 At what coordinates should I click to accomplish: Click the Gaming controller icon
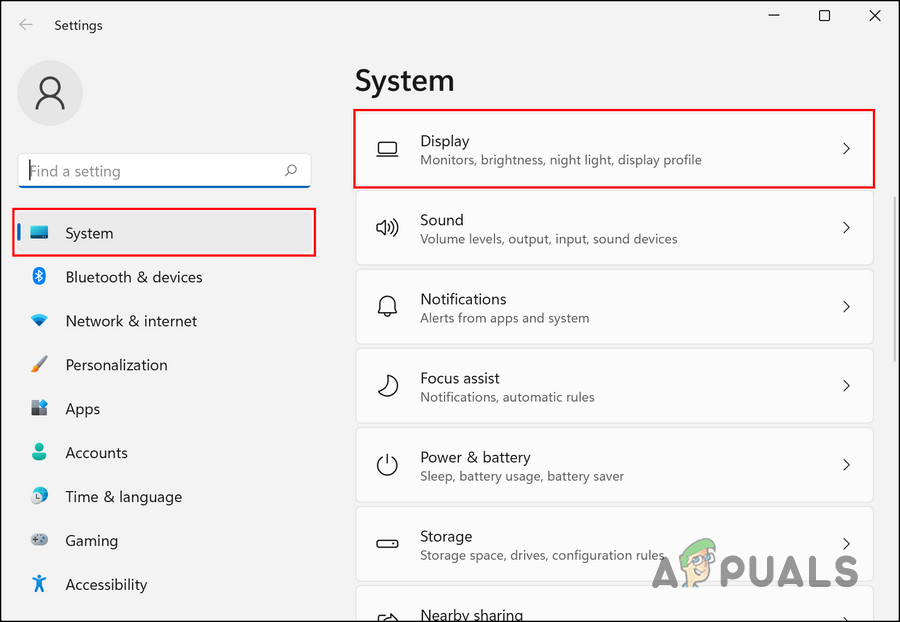[40, 541]
